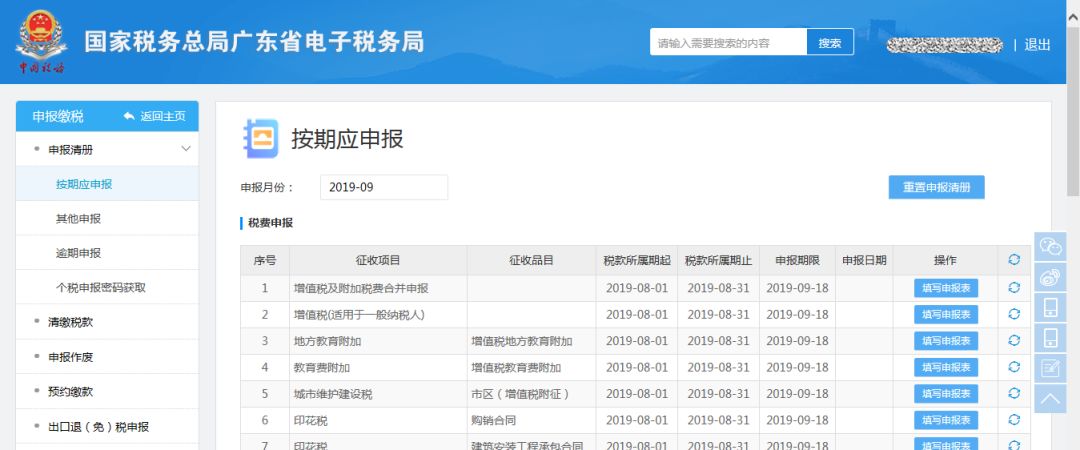Expand 清缴税款 in the sidebar
This screenshot has height=450, width=1080.
pyautogui.click(x=70, y=322)
